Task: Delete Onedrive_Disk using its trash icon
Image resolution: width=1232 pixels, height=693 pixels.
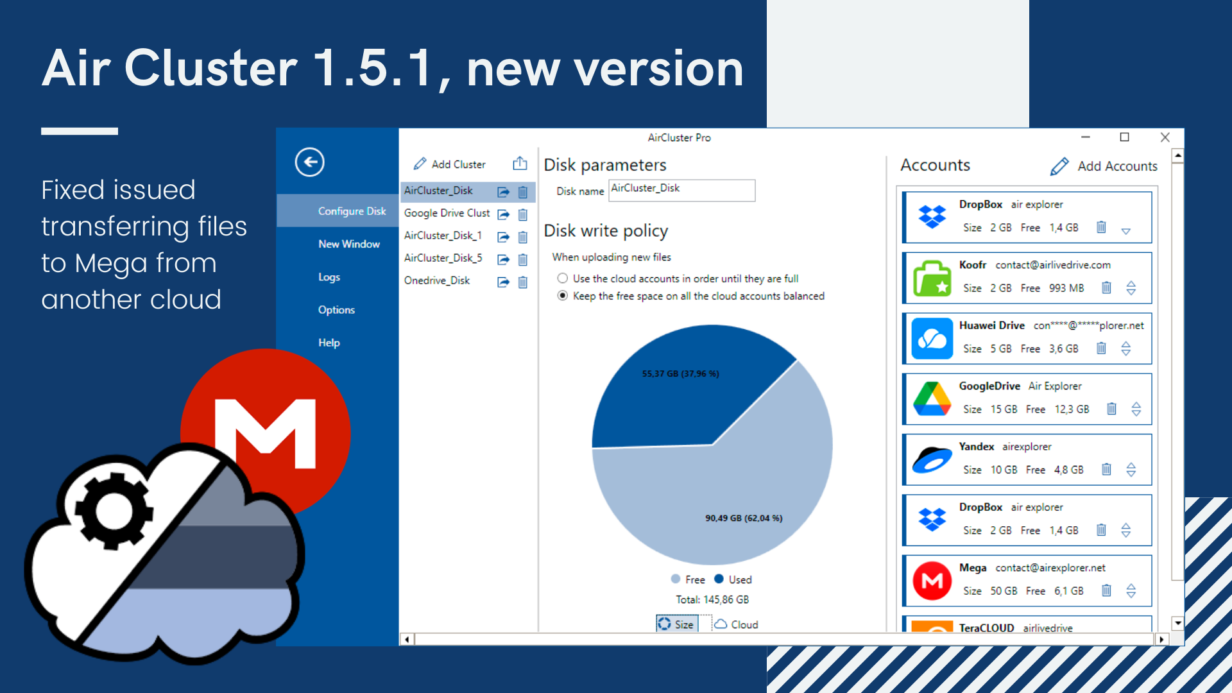Action: (522, 282)
